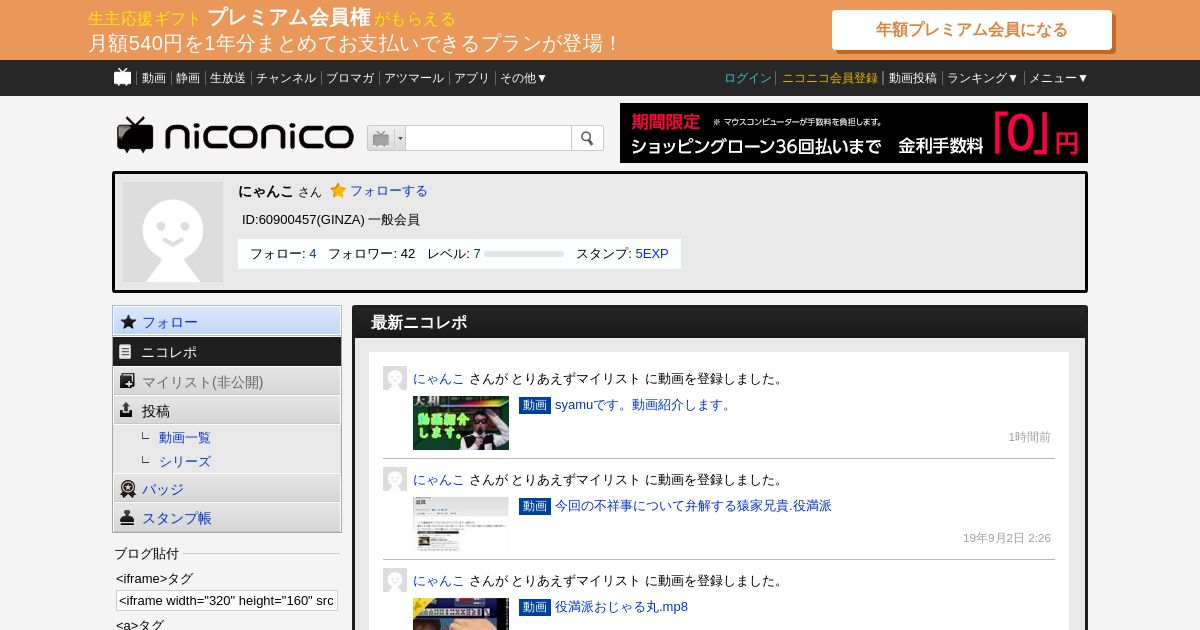This screenshot has width=1200, height=630.
Task: Click ニコニコ会員登録 link
Action: [830, 78]
